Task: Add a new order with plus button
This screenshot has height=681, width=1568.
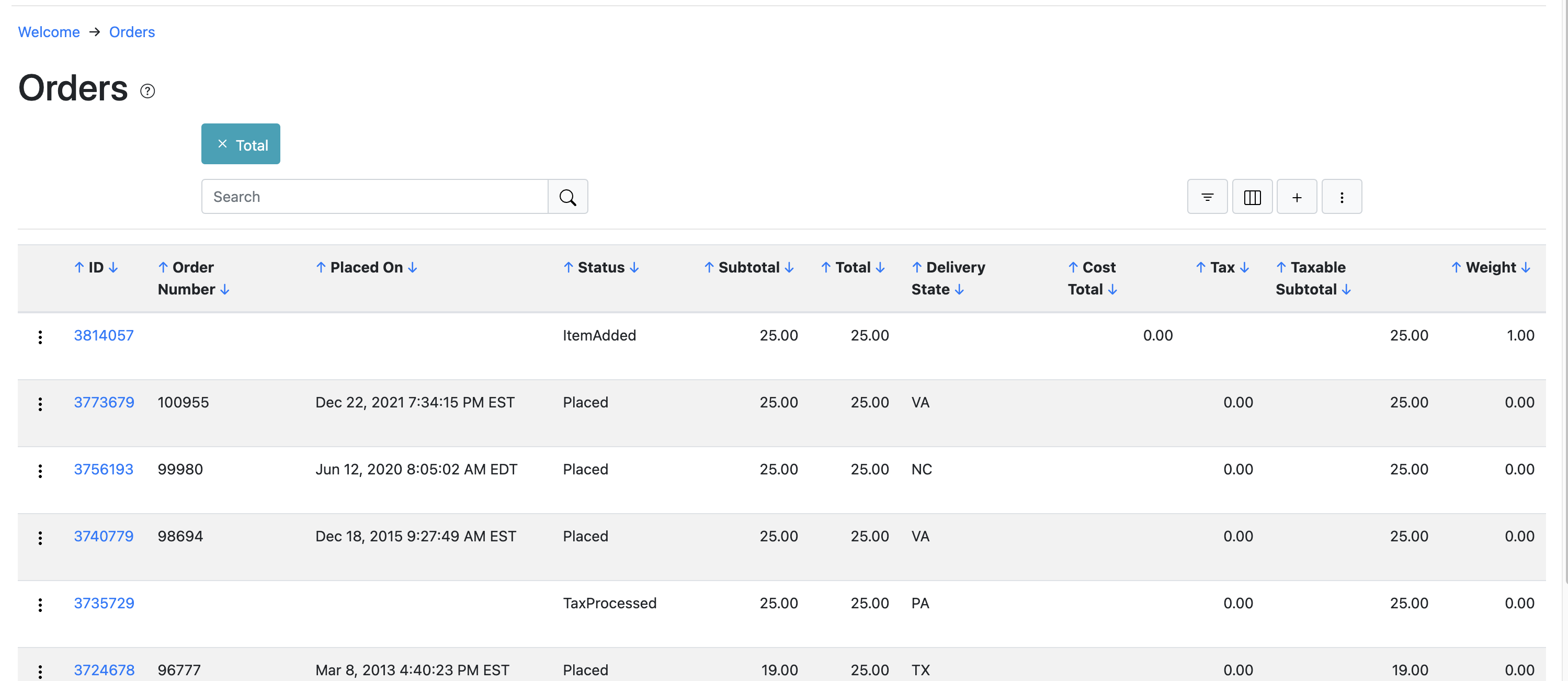Action: point(1297,197)
